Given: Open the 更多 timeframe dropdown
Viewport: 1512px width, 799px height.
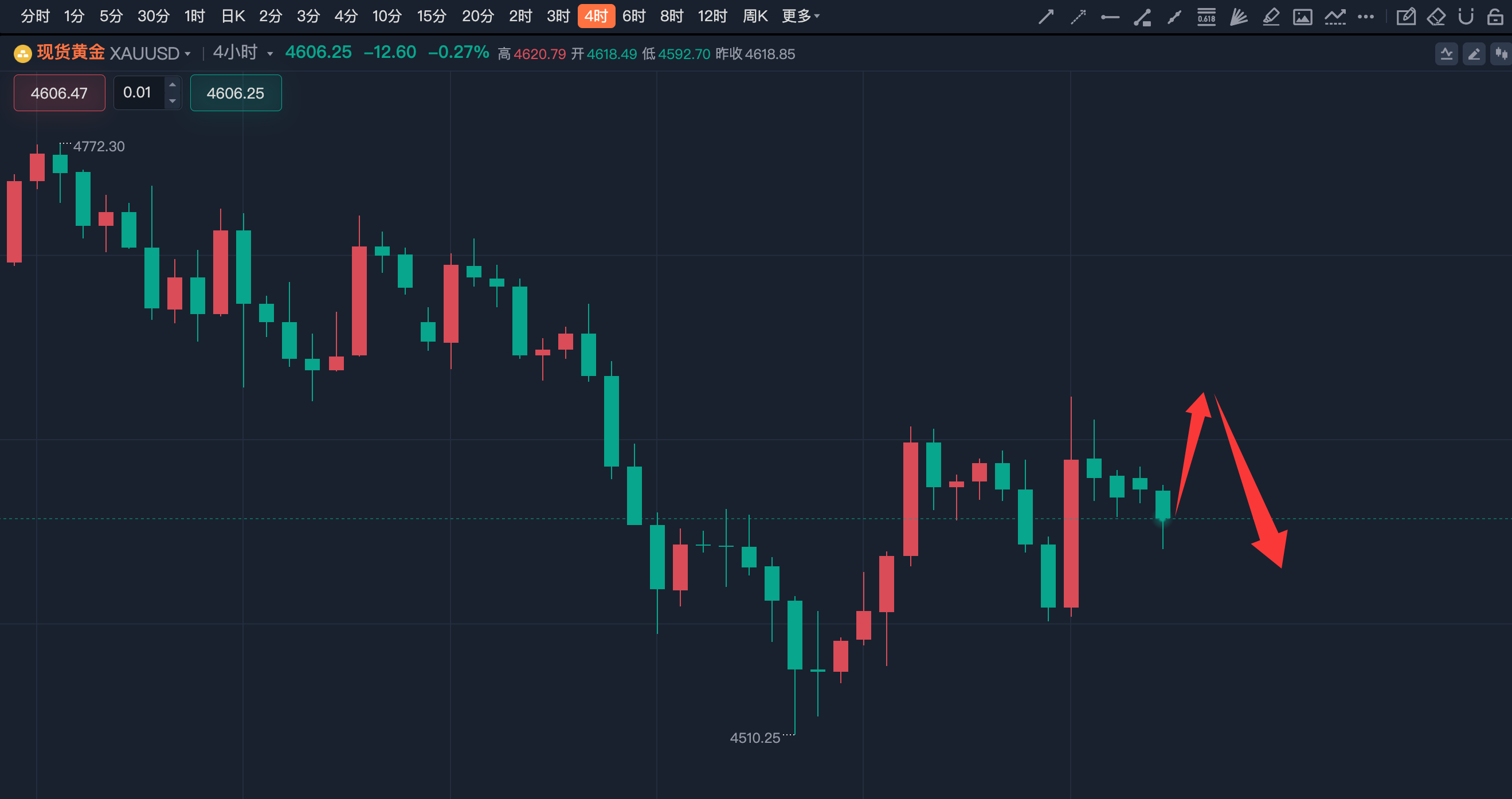Looking at the screenshot, I should [x=801, y=16].
